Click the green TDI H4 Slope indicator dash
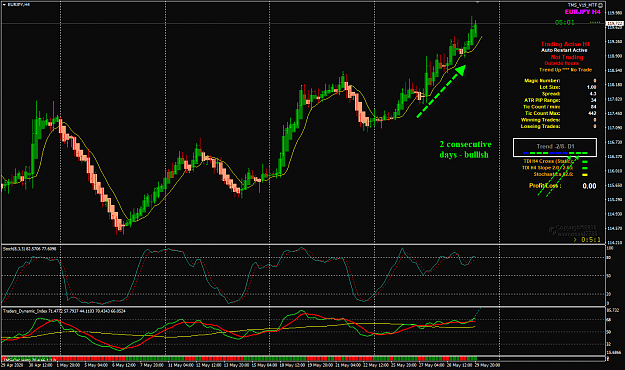625x370 pixels. click(x=584, y=168)
